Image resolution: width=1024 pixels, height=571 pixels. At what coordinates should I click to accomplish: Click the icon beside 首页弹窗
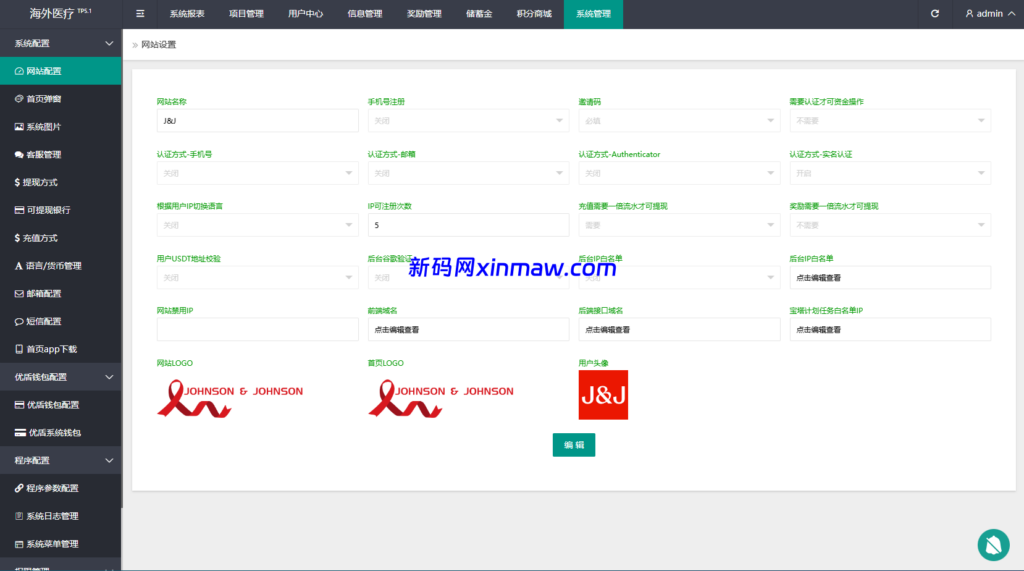(x=19, y=99)
